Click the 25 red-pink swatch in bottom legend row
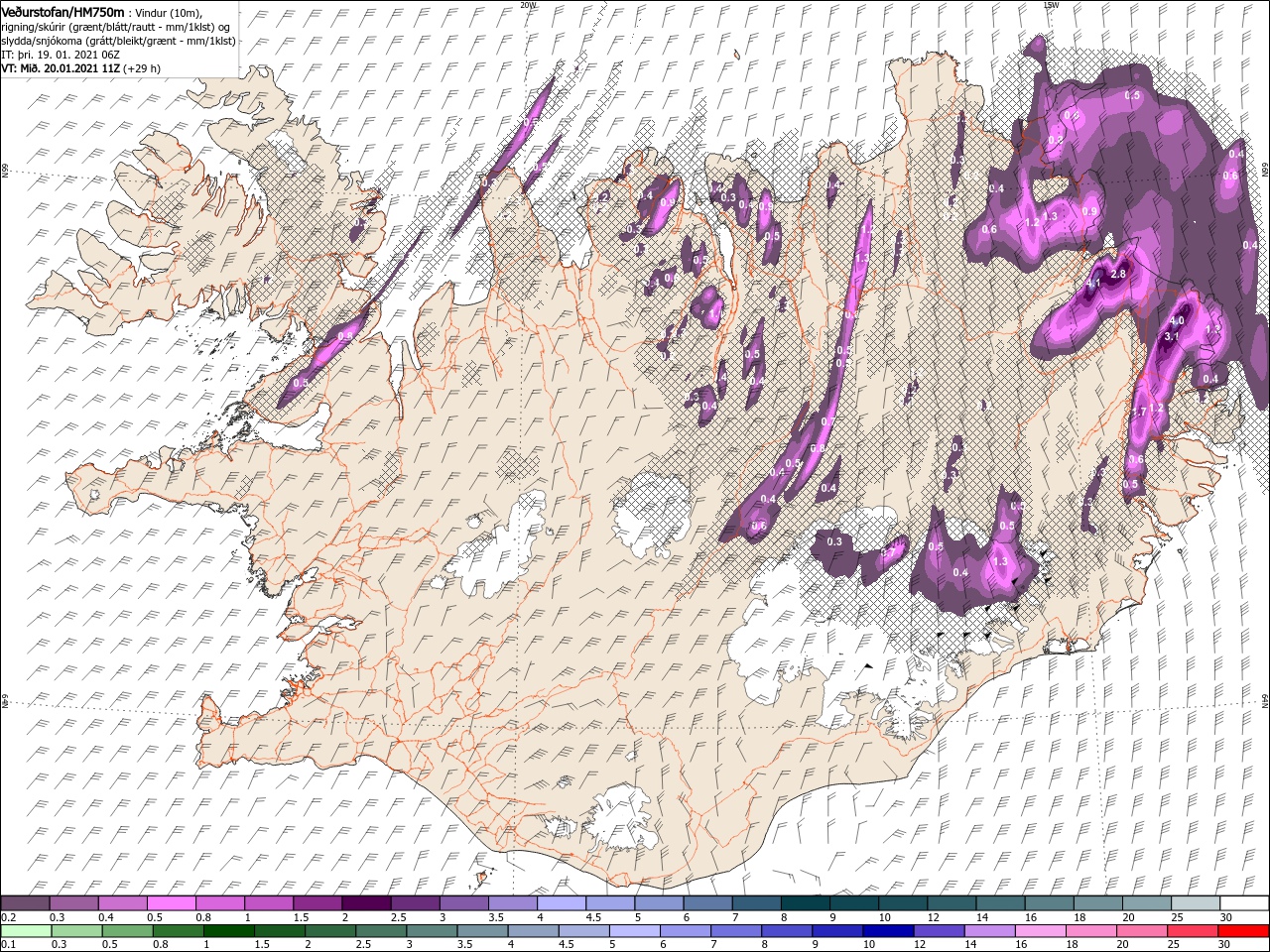1270x952 pixels. coord(1192,931)
